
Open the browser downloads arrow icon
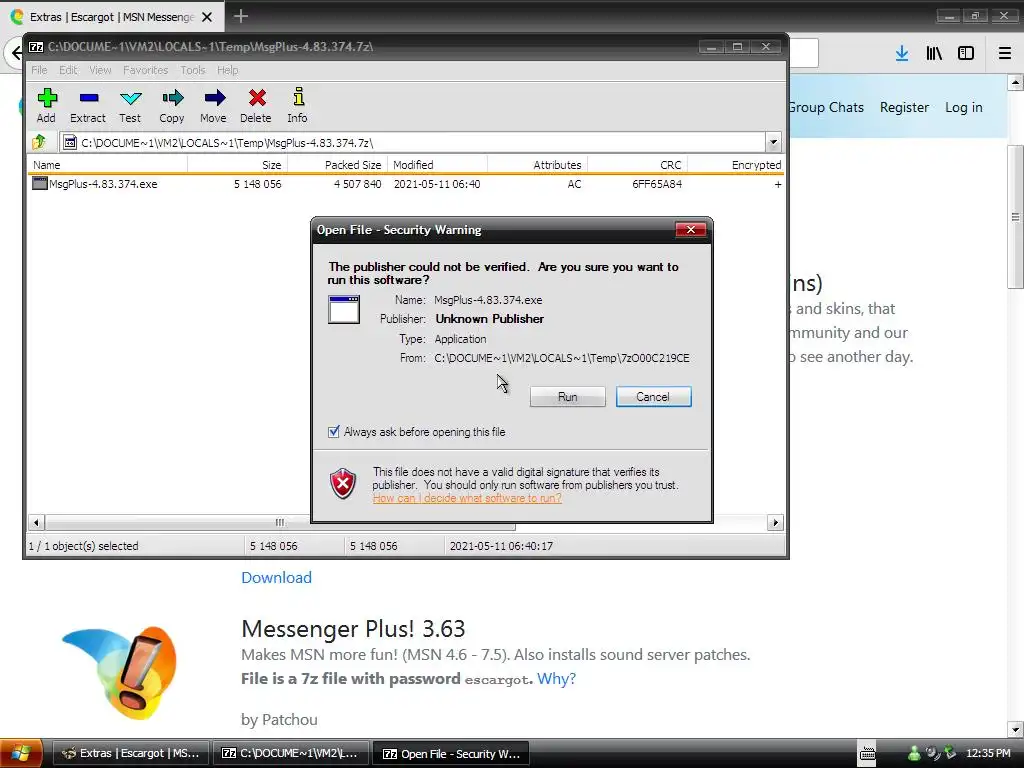(x=902, y=54)
